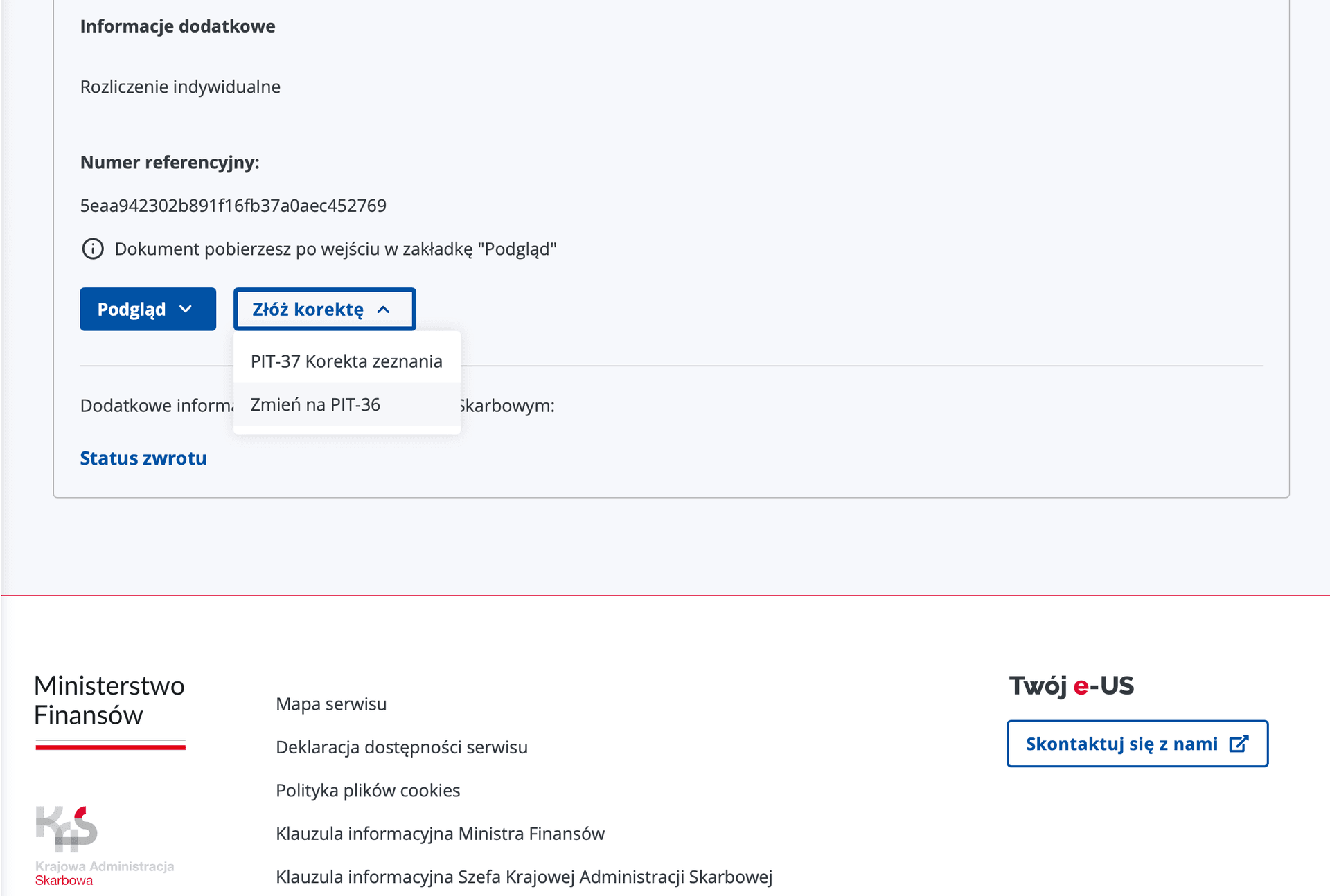Collapse the Złóż korektę dropdown
This screenshot has width=1330, height=896.
point(324,309)
